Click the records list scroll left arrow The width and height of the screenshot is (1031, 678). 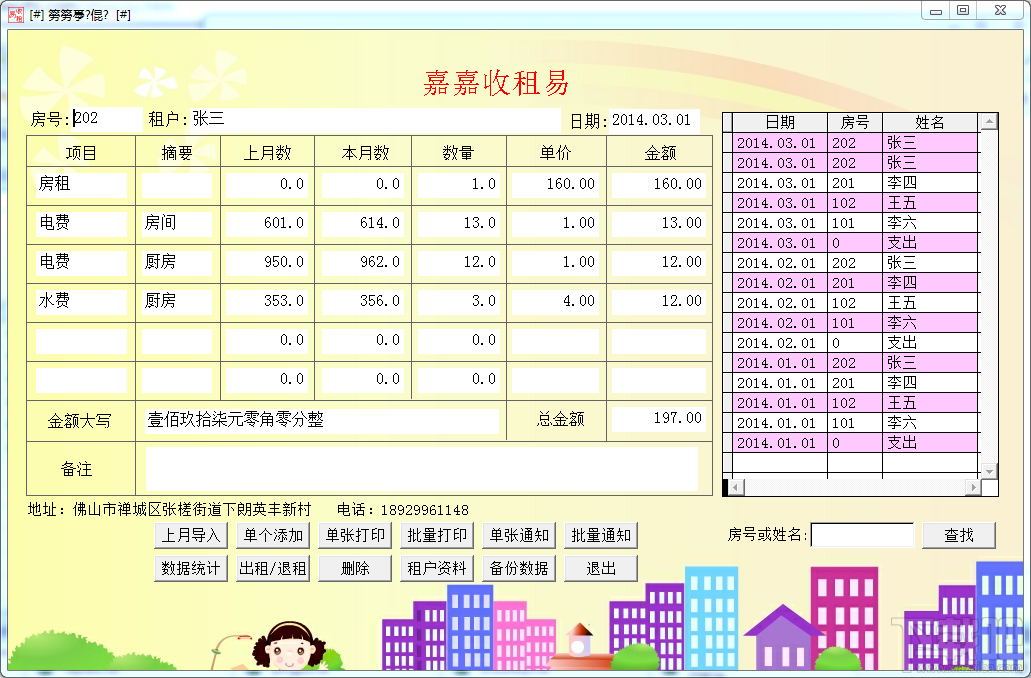[x=736, y=487]
